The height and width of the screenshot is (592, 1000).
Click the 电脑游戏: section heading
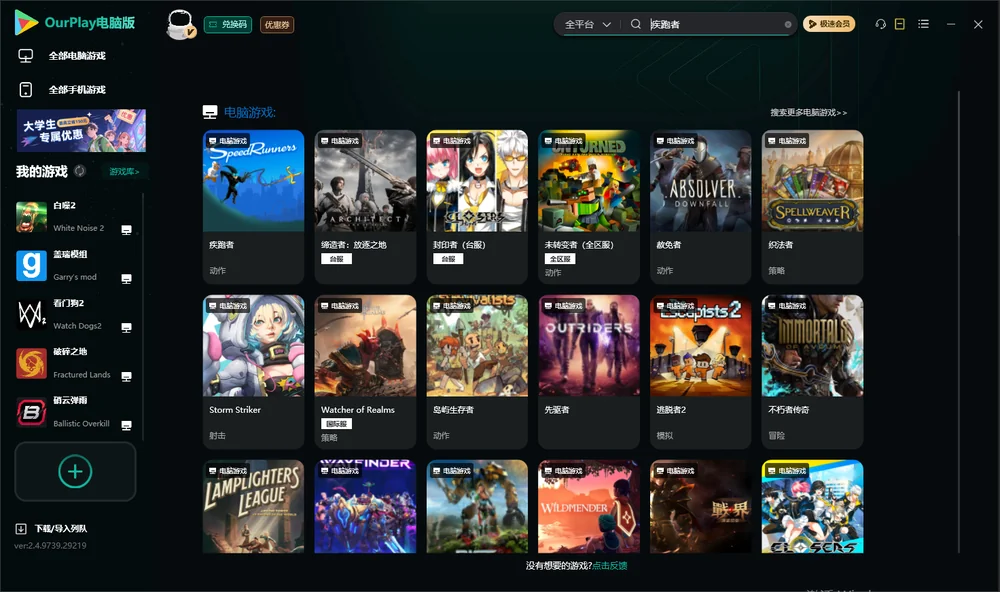click(x=249, y=112)
